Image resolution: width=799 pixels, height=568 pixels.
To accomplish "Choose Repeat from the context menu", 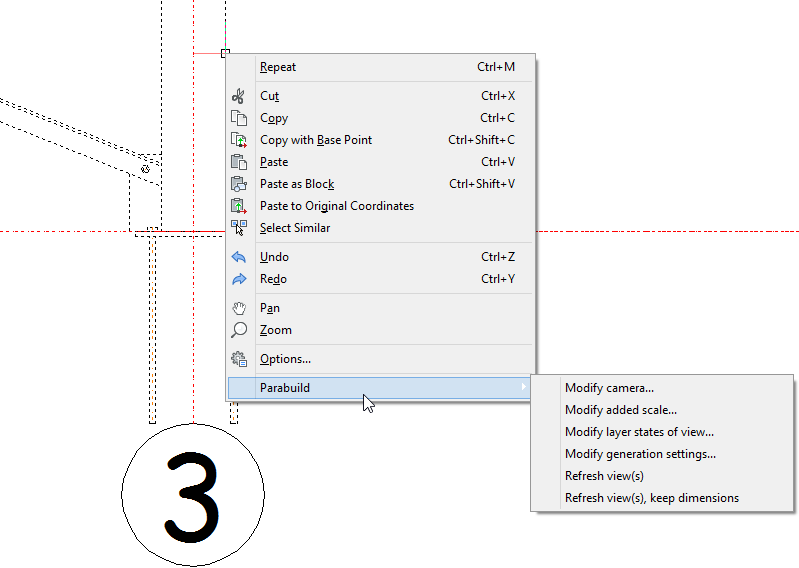I will (380, 67).
